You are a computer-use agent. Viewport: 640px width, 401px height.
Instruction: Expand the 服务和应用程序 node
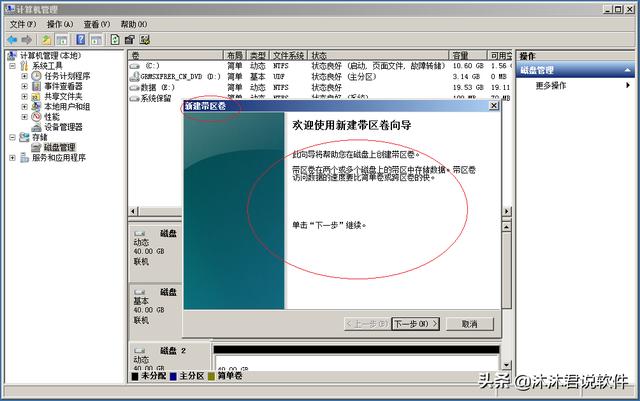pos(12,158)
